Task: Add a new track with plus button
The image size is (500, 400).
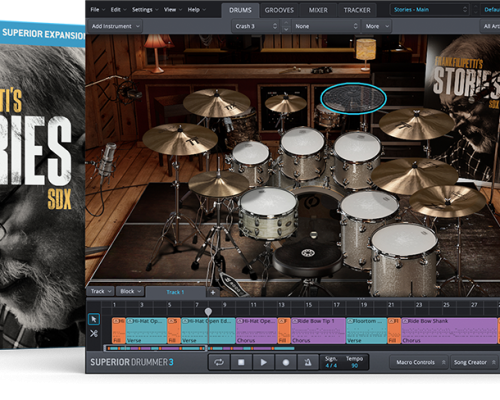Action: [x=213, y=292]
